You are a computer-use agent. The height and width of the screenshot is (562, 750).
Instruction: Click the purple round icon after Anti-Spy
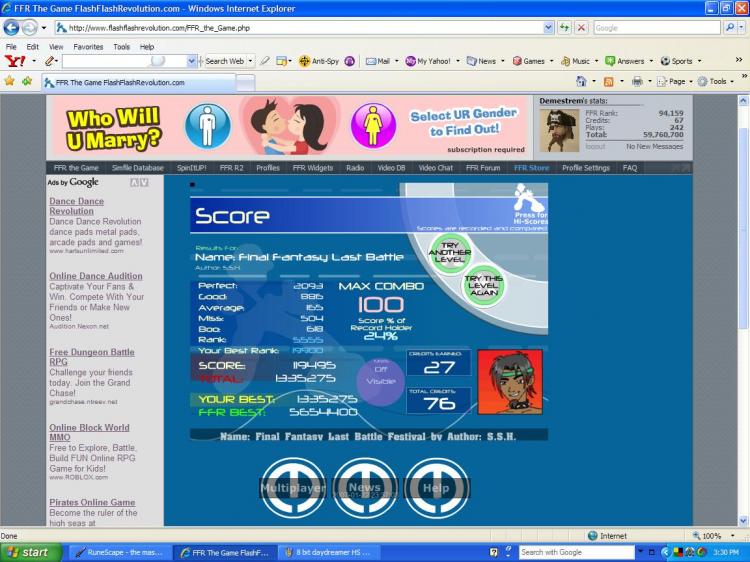pos(350,61)
